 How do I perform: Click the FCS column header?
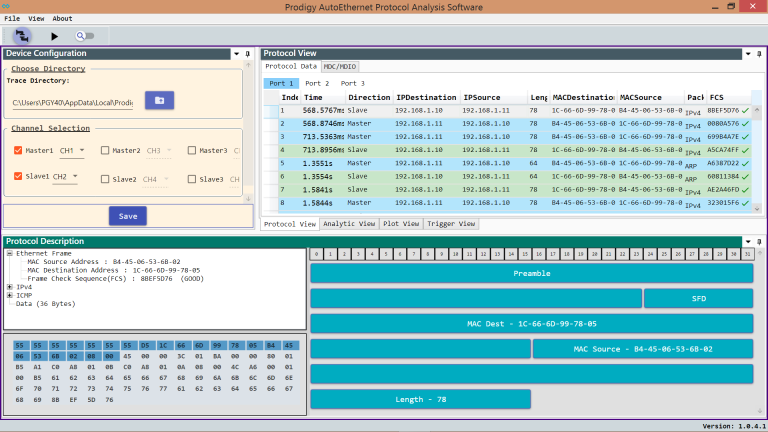tap(728, 97)
